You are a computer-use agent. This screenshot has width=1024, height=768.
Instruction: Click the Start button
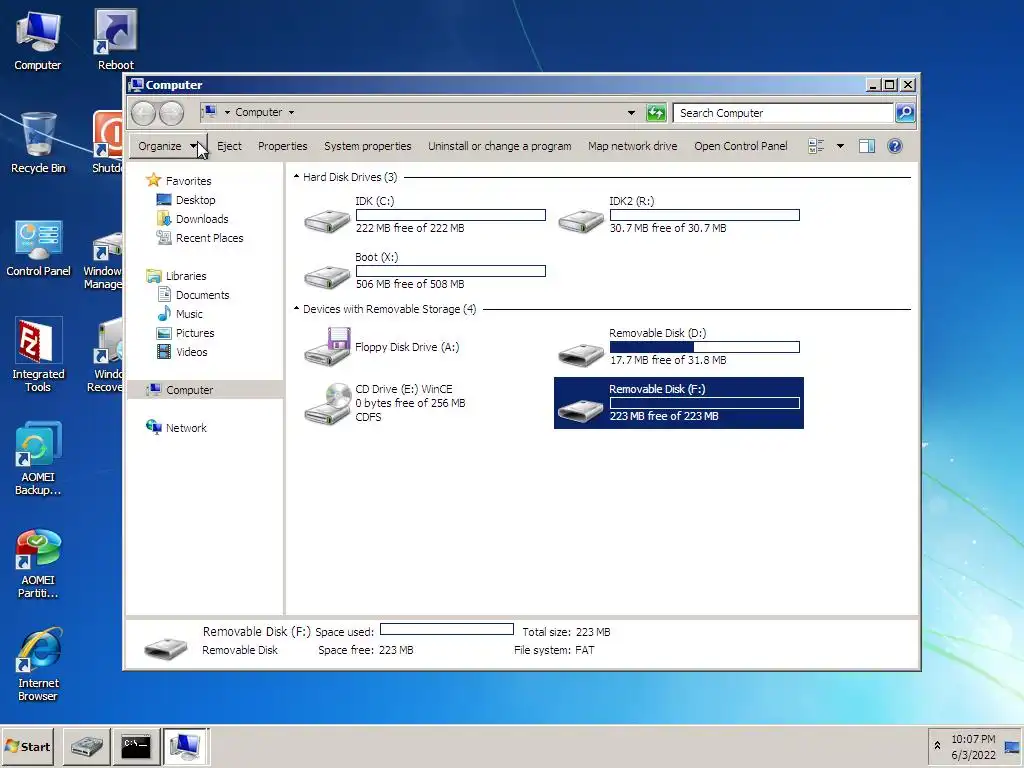[27, 746]
